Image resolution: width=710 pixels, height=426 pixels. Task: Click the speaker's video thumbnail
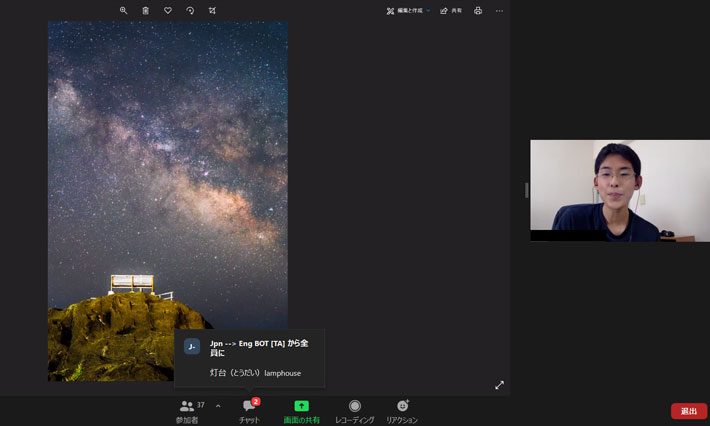click(x=619, y=190)
